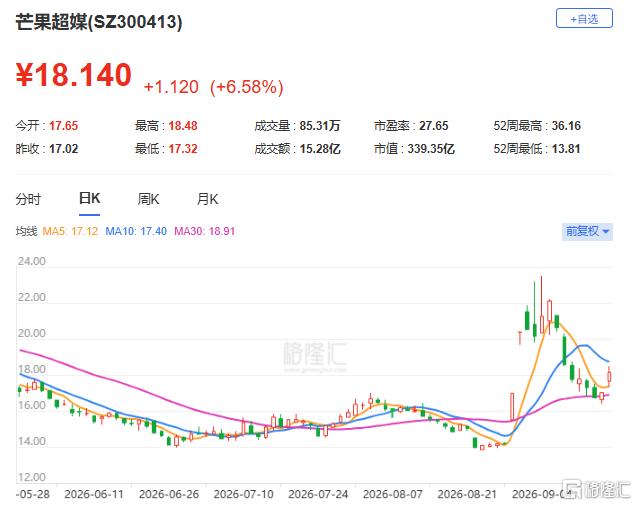637x506 pixels.
Task: Select the 日K chart tab
Action: point(89,199)
